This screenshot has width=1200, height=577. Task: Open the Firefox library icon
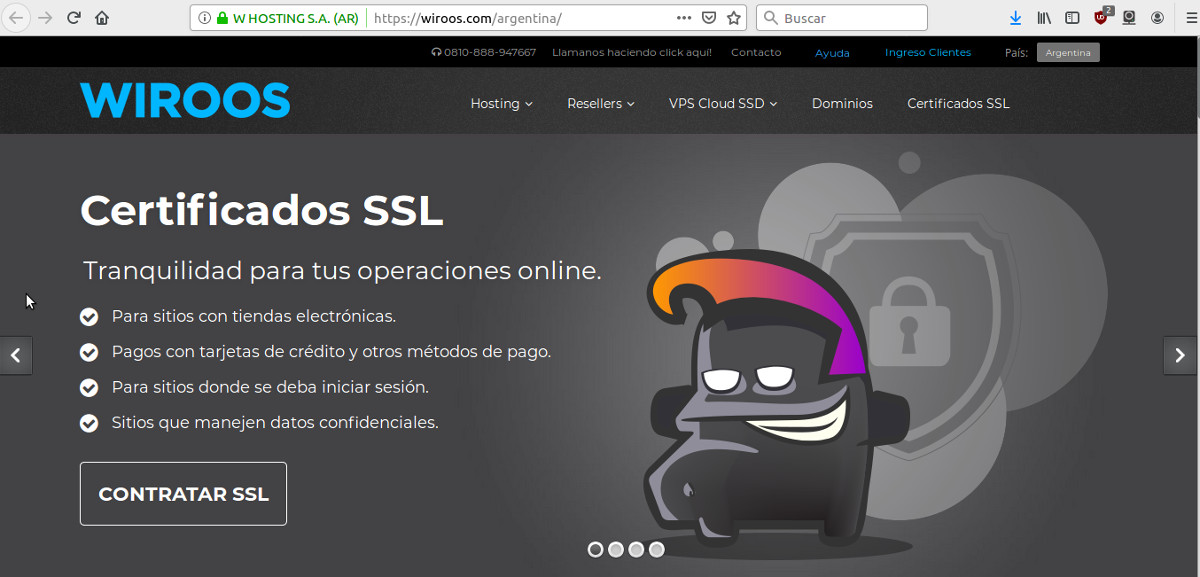click(1044, 18)
